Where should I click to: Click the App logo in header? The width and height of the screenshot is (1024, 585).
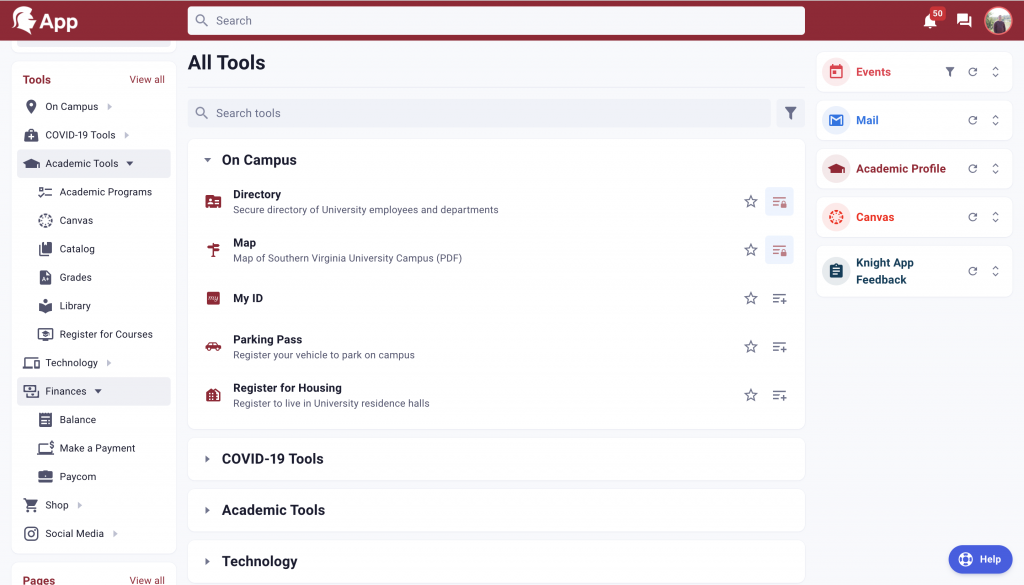[45, 21]
